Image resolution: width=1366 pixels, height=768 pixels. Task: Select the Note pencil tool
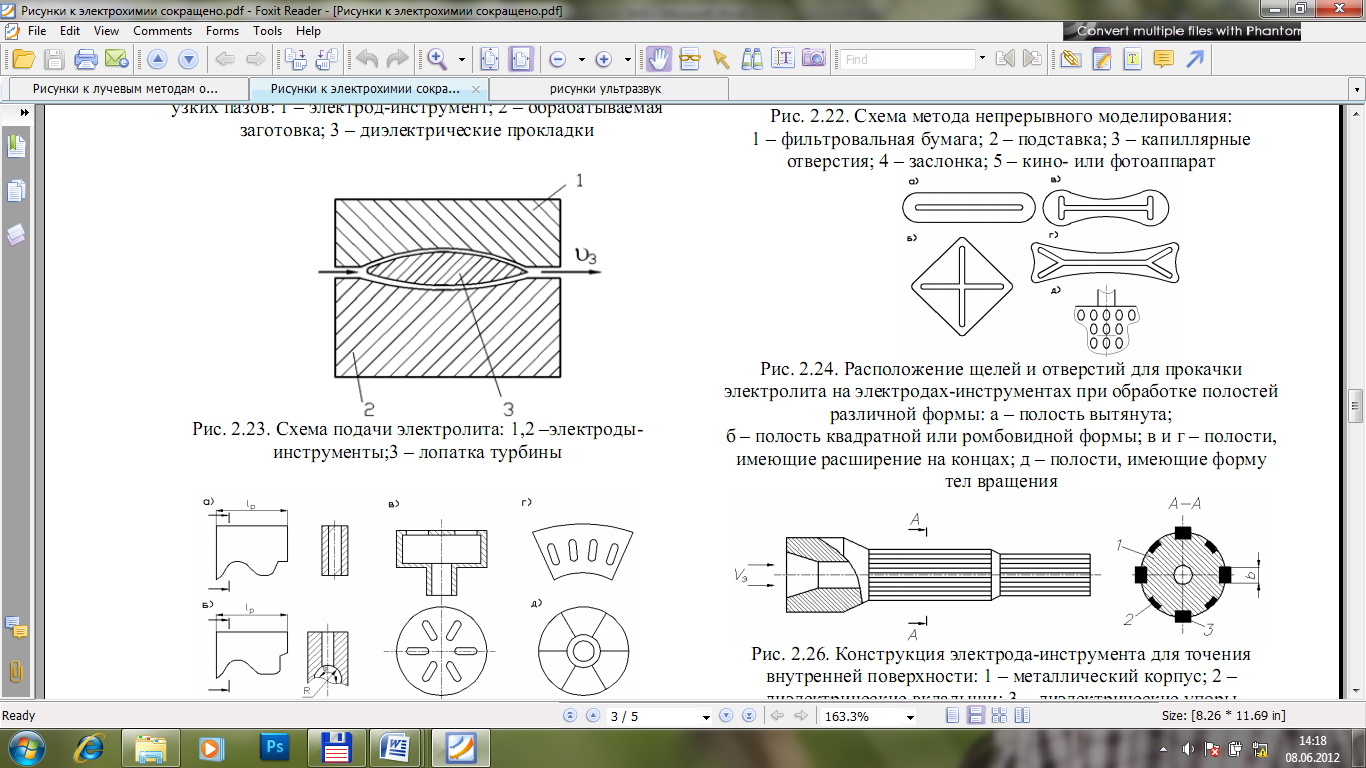tap(1102, 59)
